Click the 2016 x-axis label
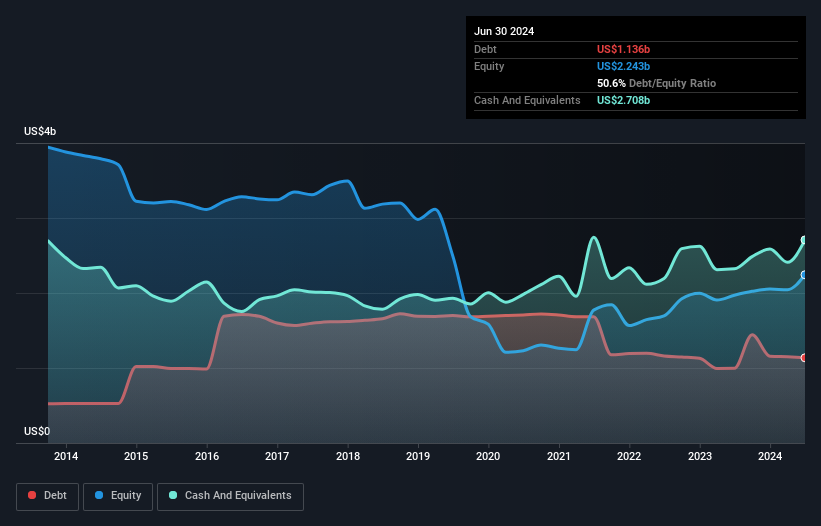 [x=207, y=456]
